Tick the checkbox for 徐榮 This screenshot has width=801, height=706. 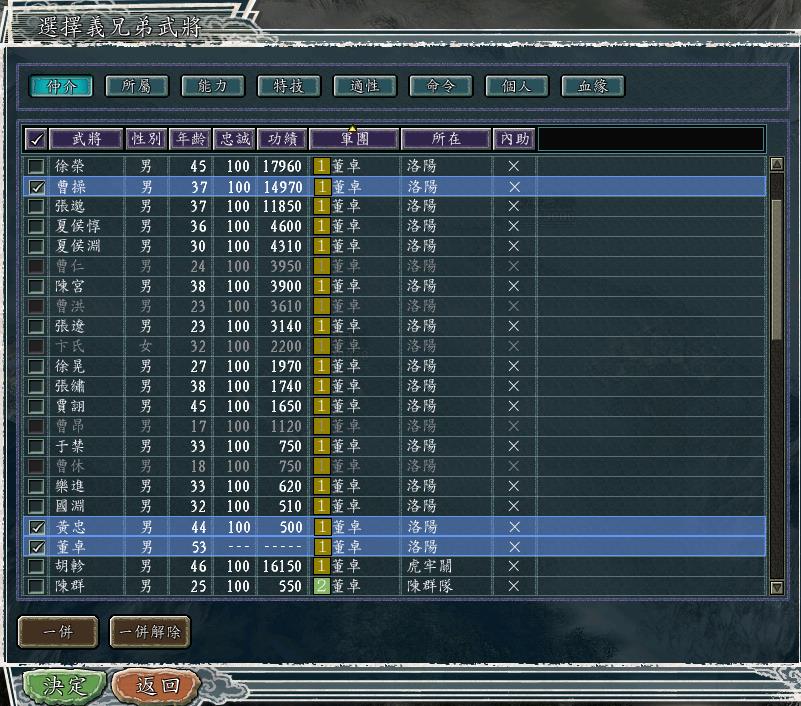point(36,166)
